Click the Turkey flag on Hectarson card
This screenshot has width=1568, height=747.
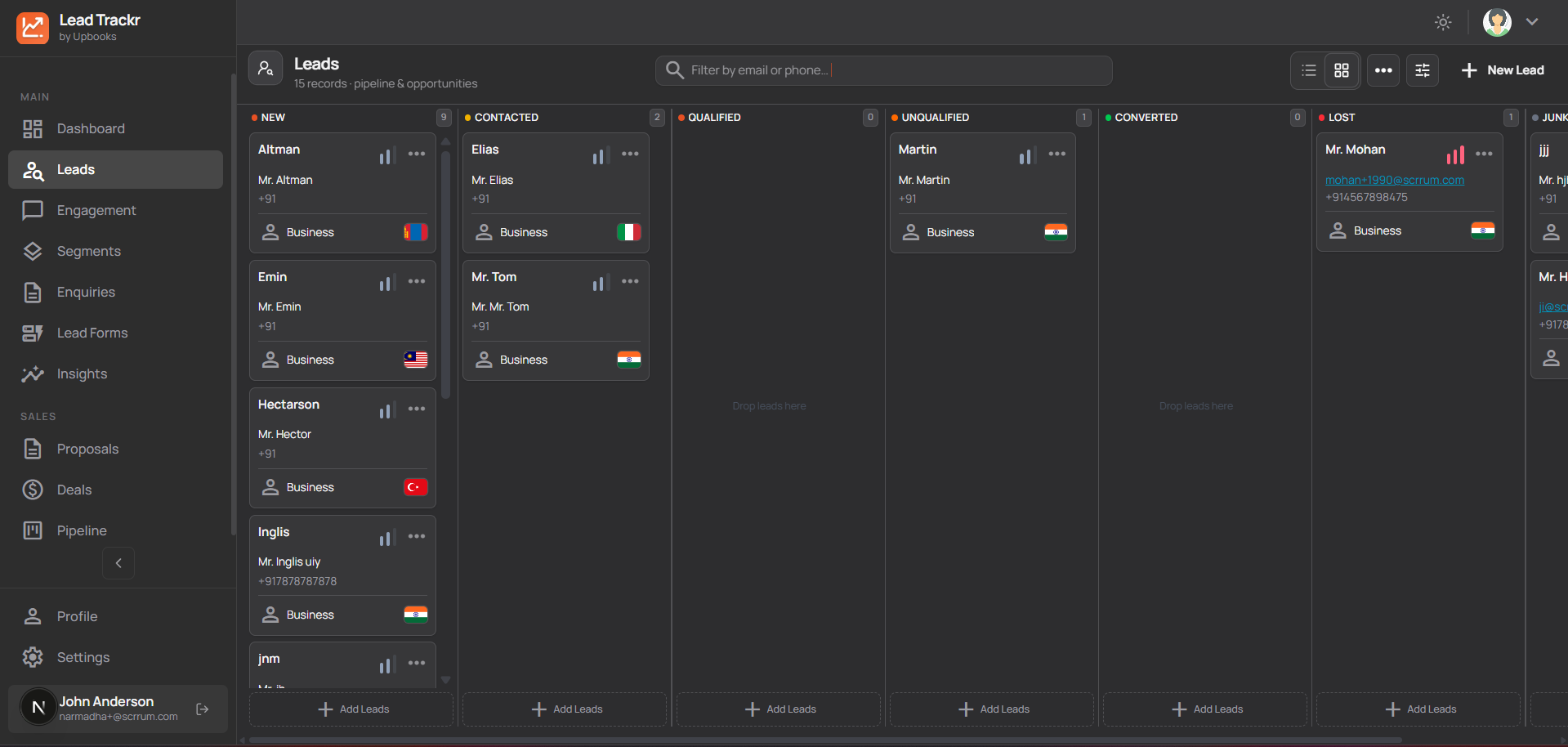(415, 487)
